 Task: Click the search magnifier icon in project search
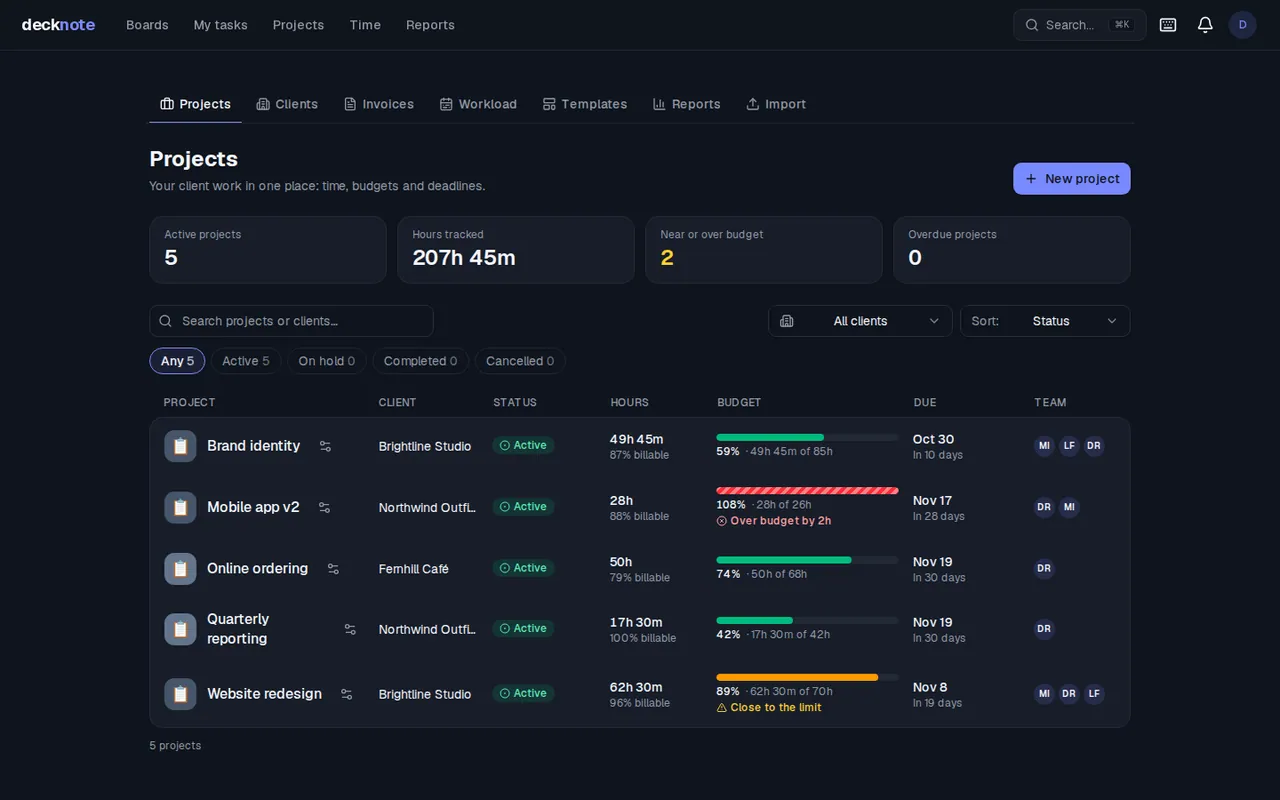pos(166,321)
